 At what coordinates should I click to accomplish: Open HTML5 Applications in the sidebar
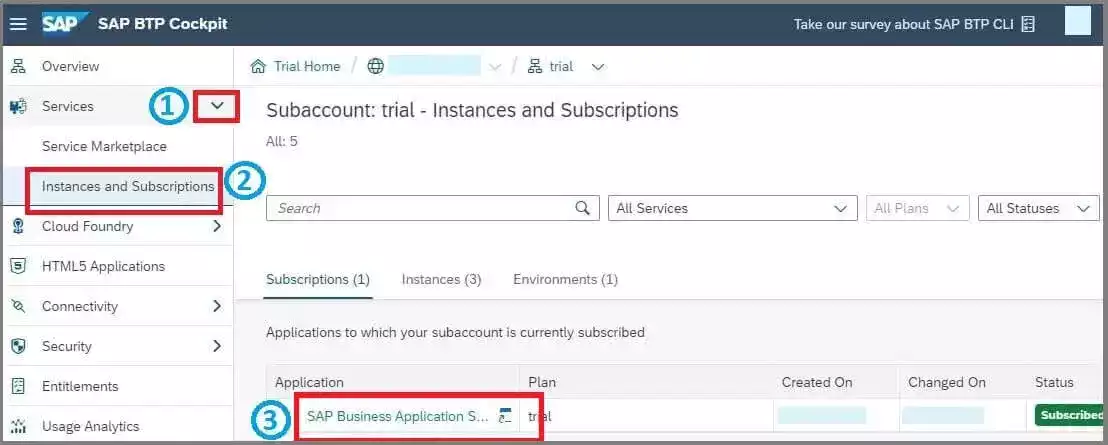click(103, 266)
